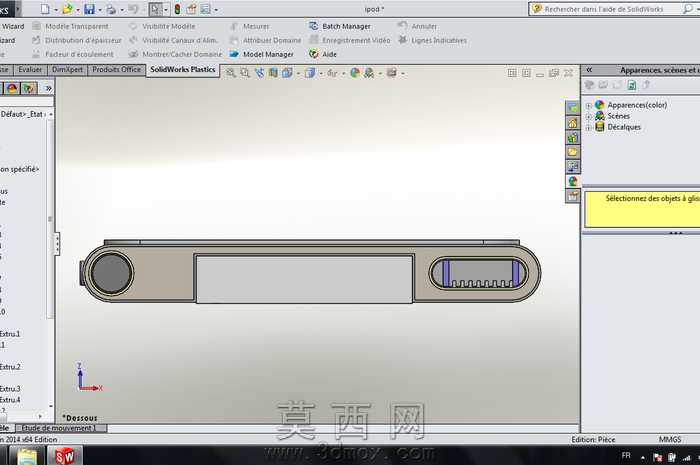Screen dimensions: 700x465
Task: Open the New document dropdown arrow
Action: click(56, 10)
